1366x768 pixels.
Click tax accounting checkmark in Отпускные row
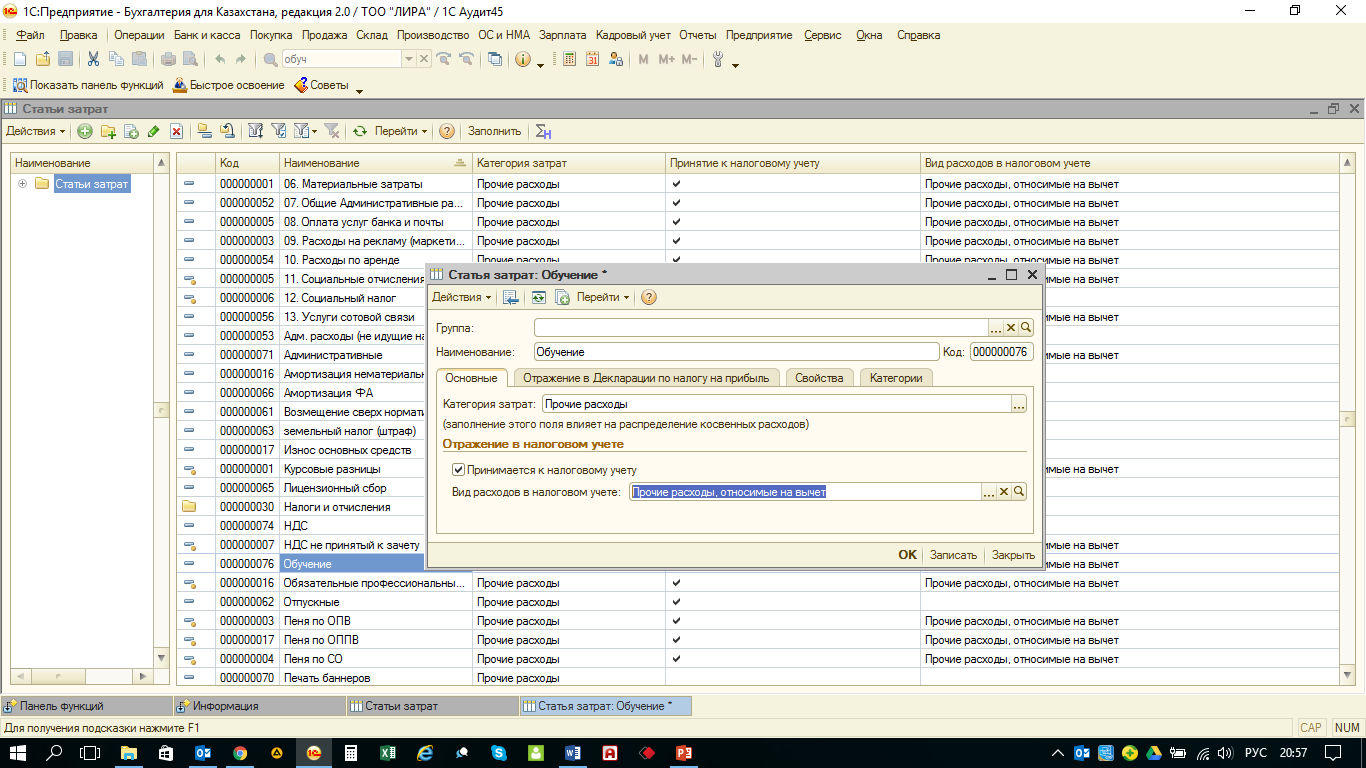[x=677, y=602]
